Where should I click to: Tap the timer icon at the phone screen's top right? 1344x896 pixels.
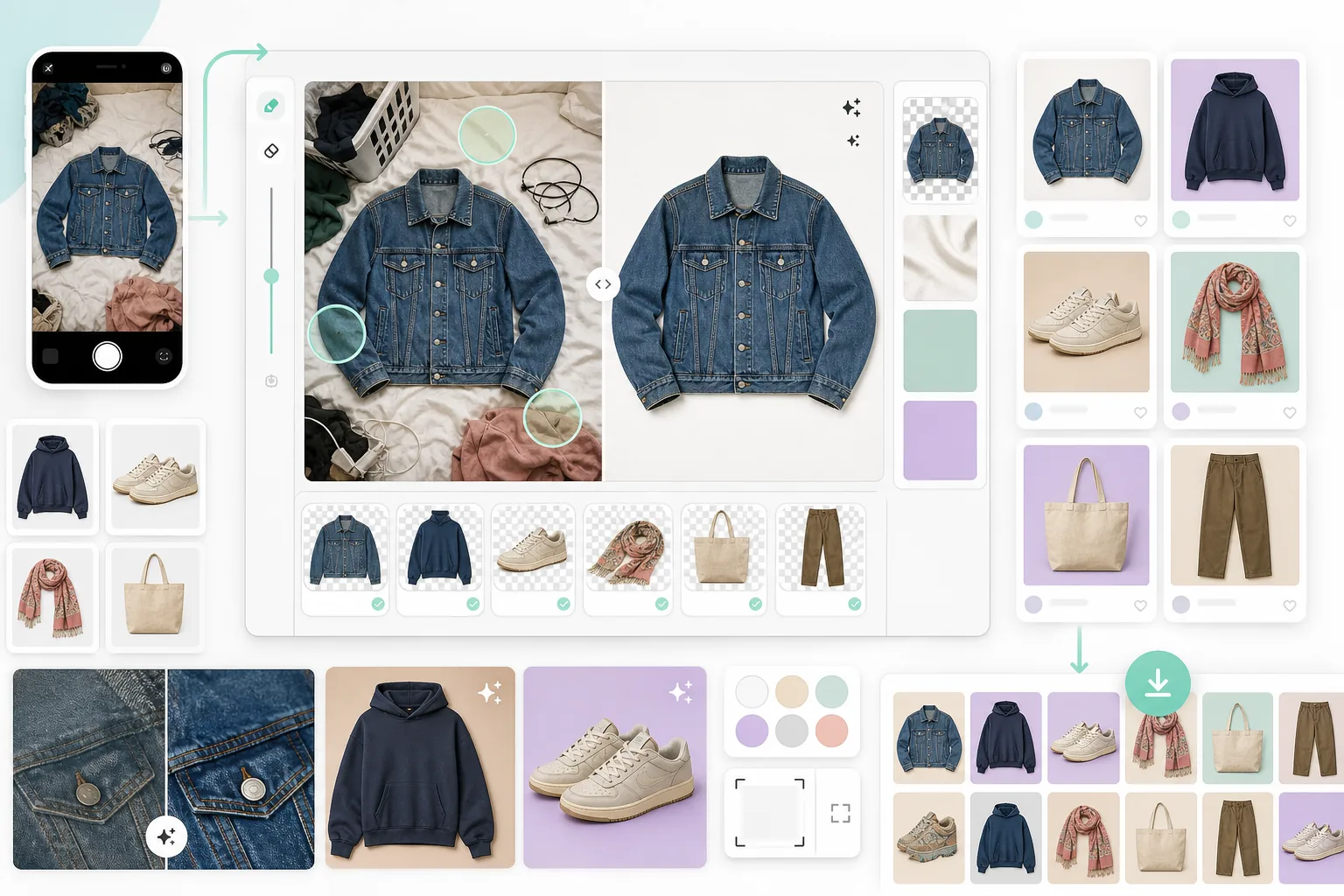coord(165,68)
